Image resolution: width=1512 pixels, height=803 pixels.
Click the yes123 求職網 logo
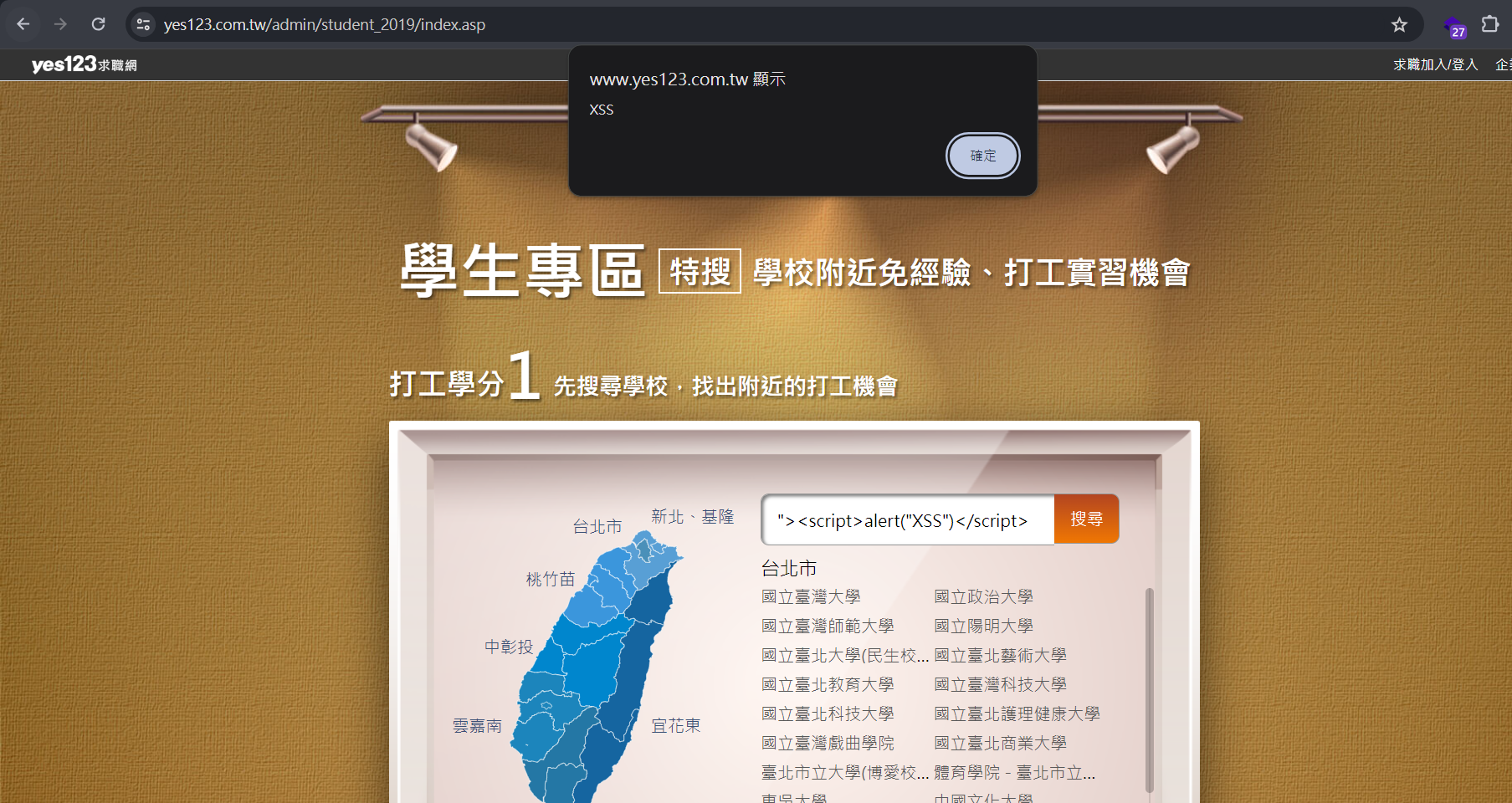point(84,64)
